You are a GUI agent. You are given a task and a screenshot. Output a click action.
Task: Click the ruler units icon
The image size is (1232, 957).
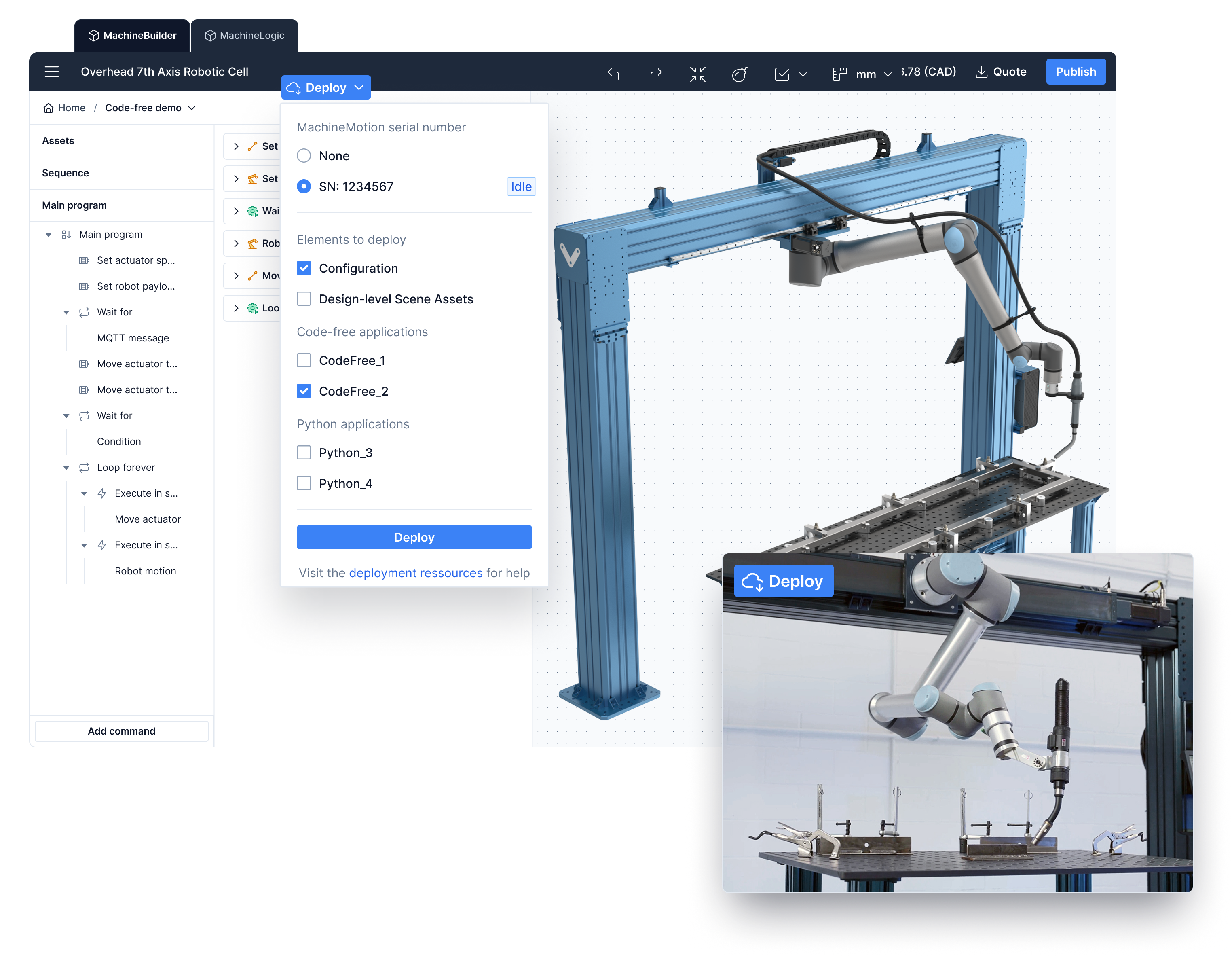pyautogui.click(x=839, y=74)
